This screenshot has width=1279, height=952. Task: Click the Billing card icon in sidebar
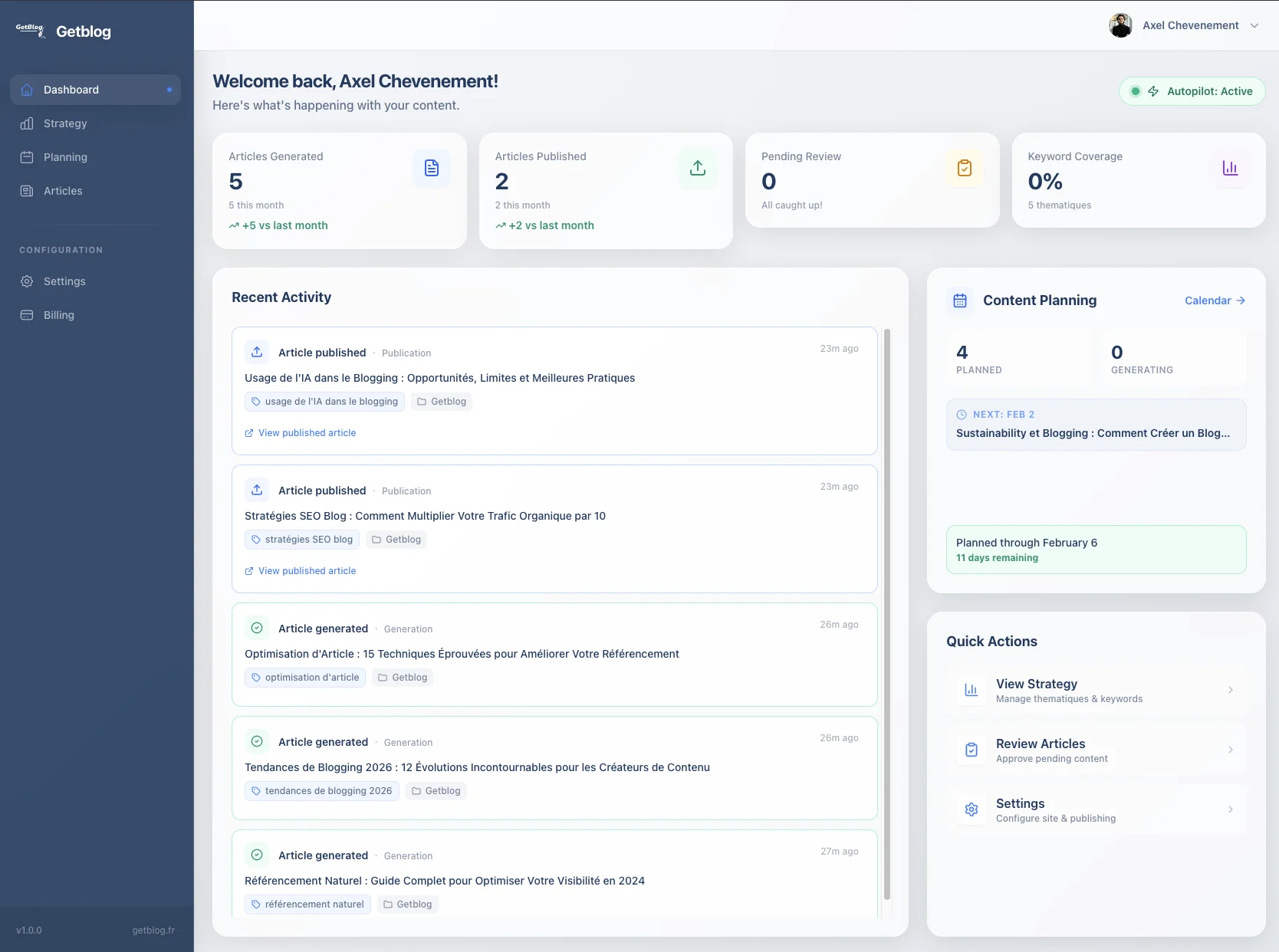pyautogui.click(x=26, y=315)
